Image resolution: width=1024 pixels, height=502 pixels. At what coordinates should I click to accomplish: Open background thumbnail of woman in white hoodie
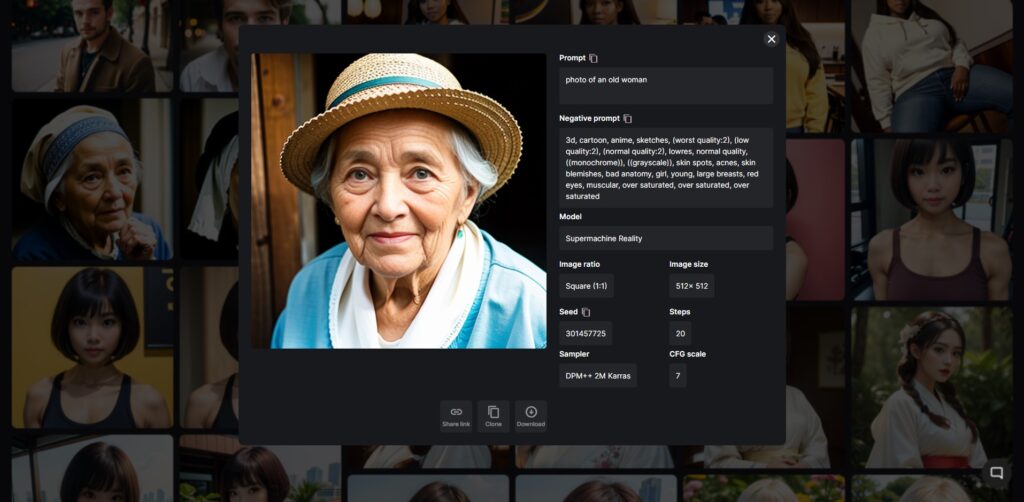click(932, 65)
